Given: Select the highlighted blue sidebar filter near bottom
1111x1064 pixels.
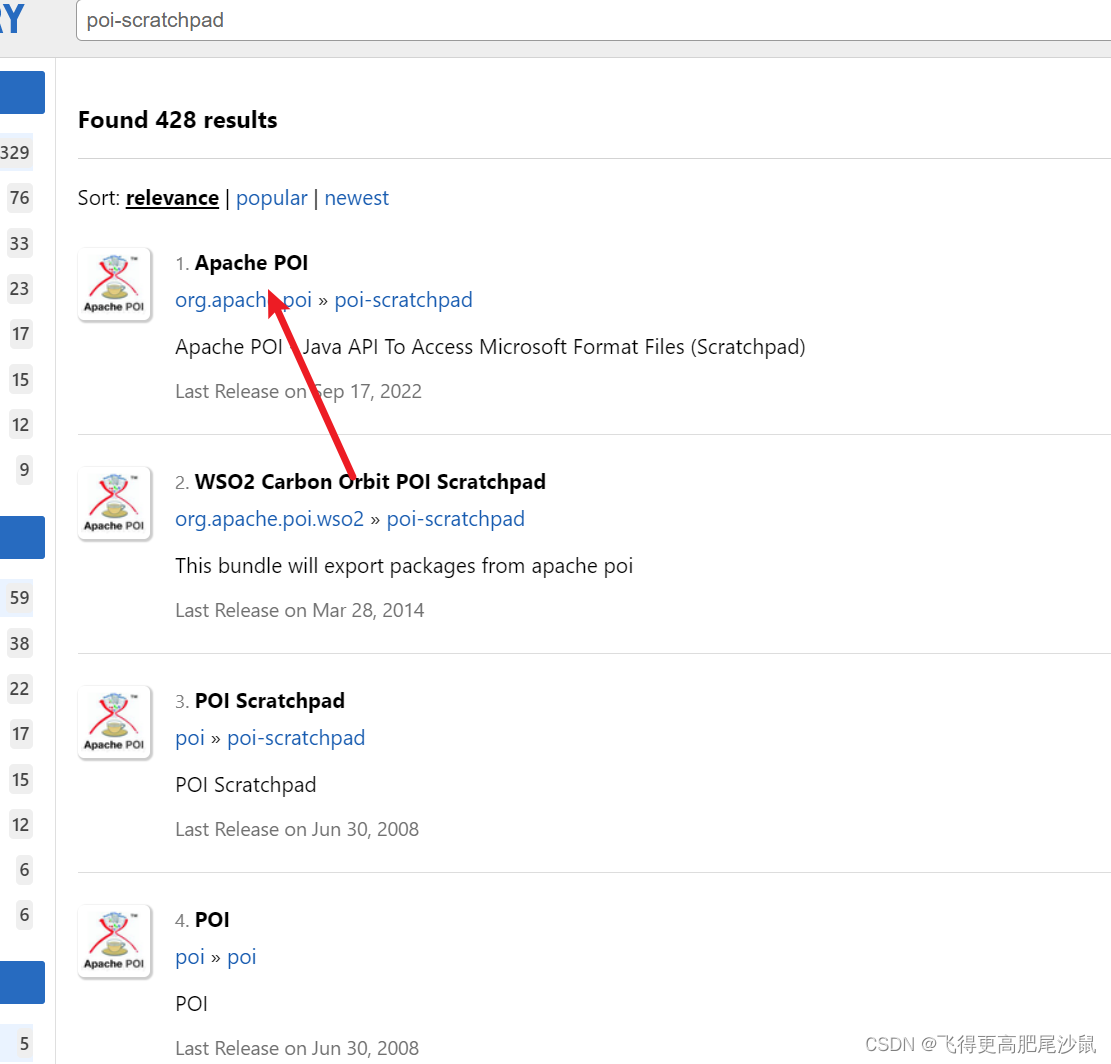Looking at the screenshot, I should pyautogui.click(x=21, y=982).
